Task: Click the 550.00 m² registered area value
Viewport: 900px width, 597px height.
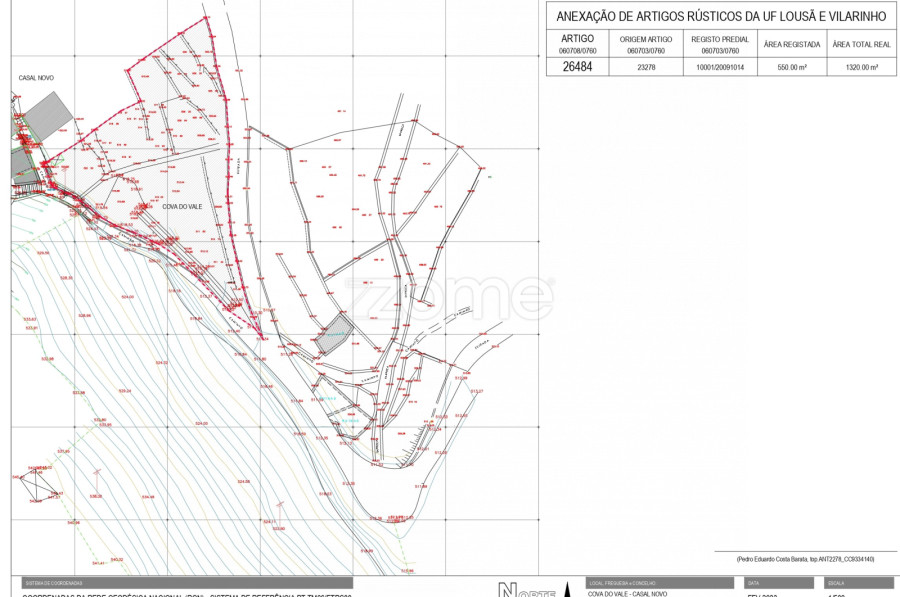Action: 791,67
